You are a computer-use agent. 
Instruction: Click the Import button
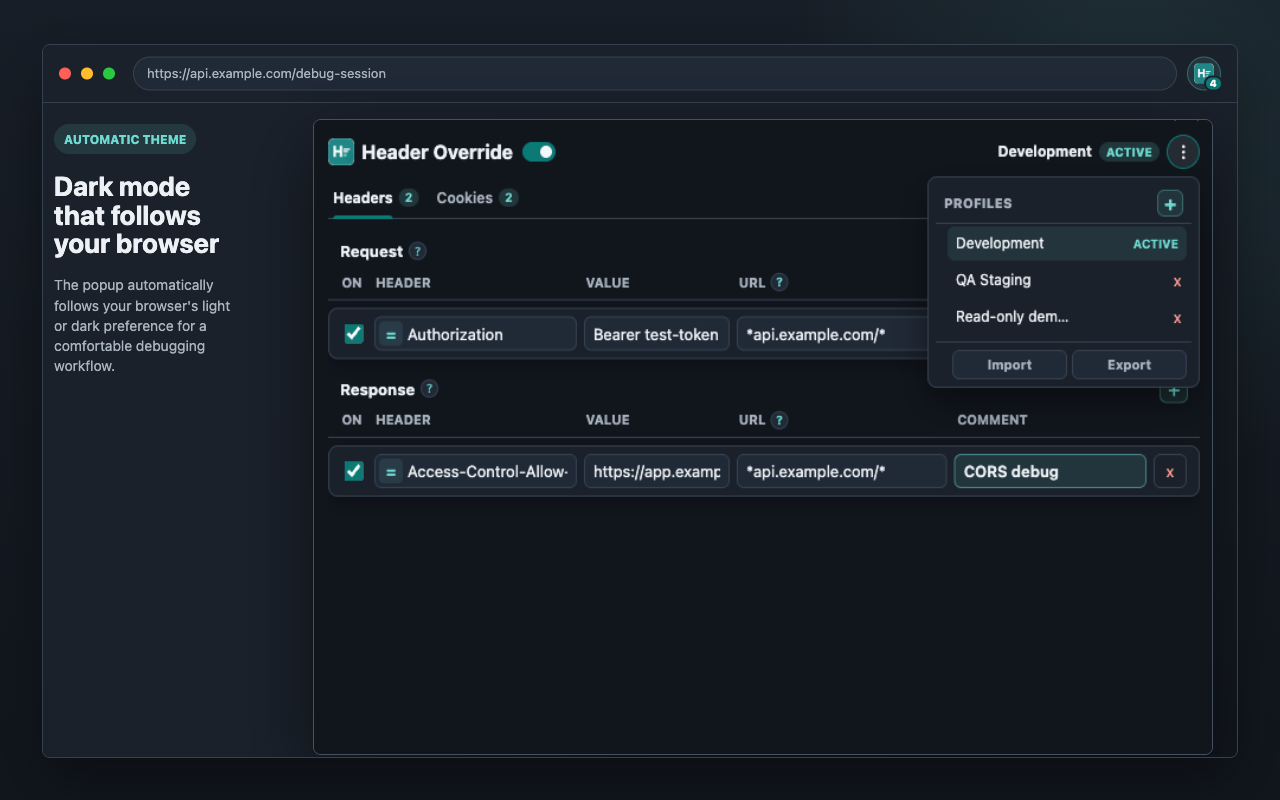1009,365
